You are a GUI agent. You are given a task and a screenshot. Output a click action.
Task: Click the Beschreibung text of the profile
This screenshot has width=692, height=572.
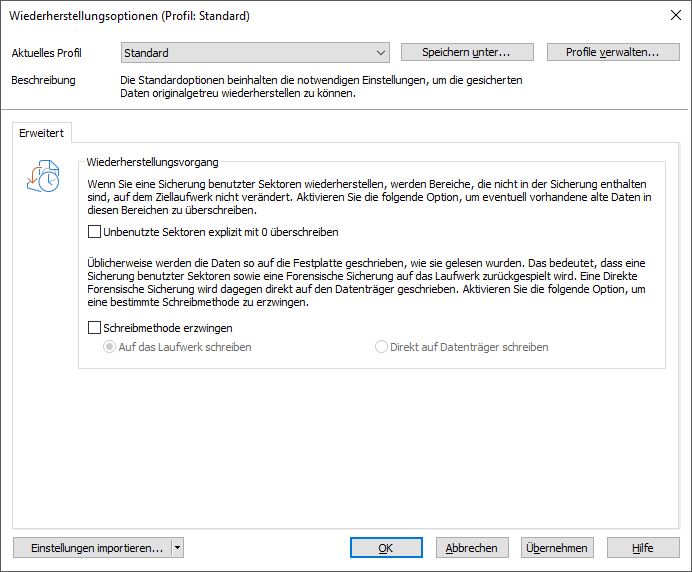321,87
